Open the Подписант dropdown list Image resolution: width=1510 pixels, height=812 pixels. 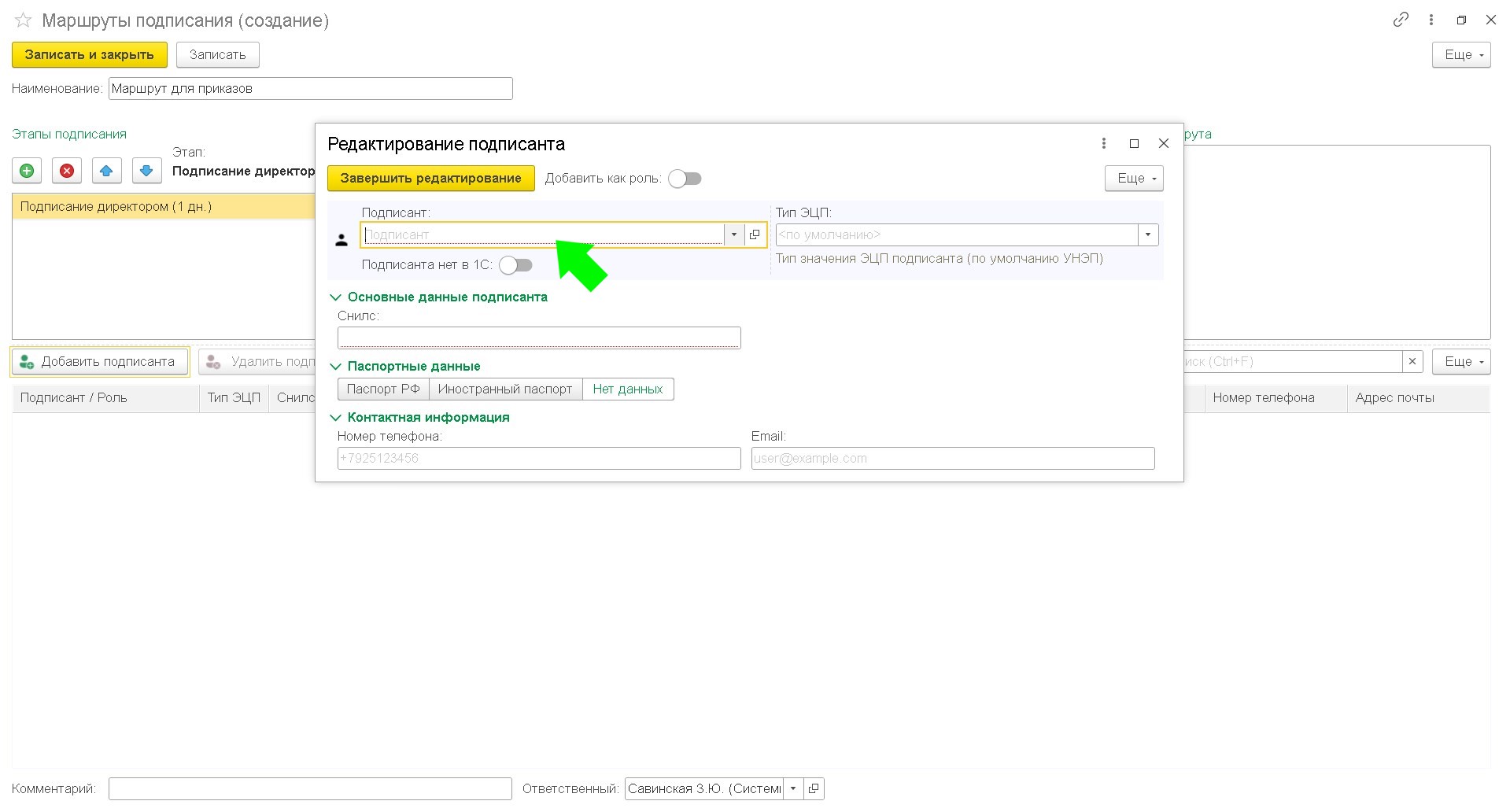pyautogui.click(x=733, y=234)
